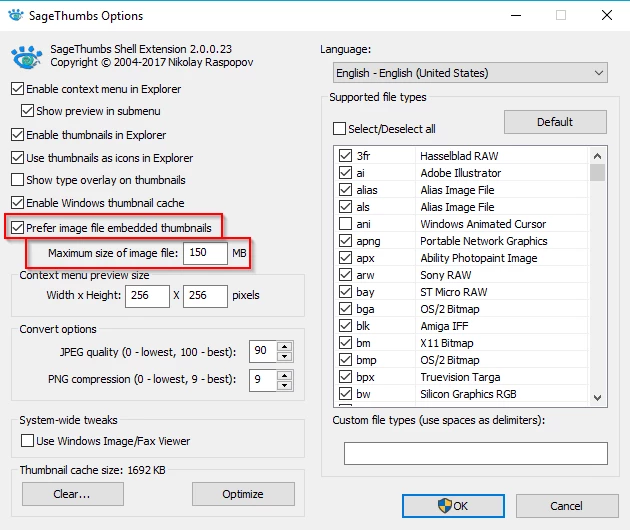Select the Truevision Targa row text
Image resolution: width=630 pixels, height=530 pixels.
pyautogui.click(x=460, y=377)
